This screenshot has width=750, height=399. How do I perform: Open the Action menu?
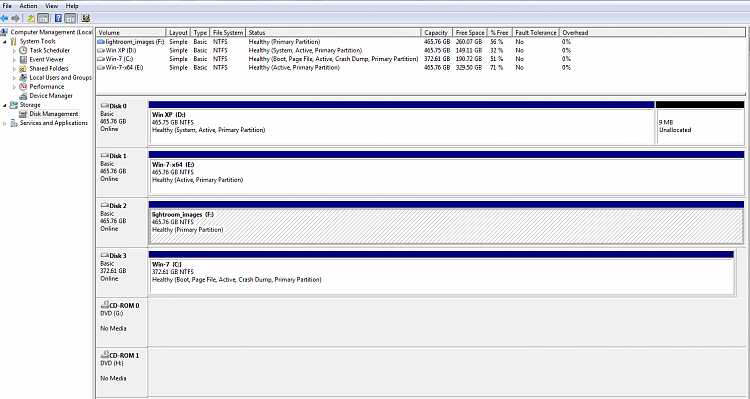pos(28,6)
